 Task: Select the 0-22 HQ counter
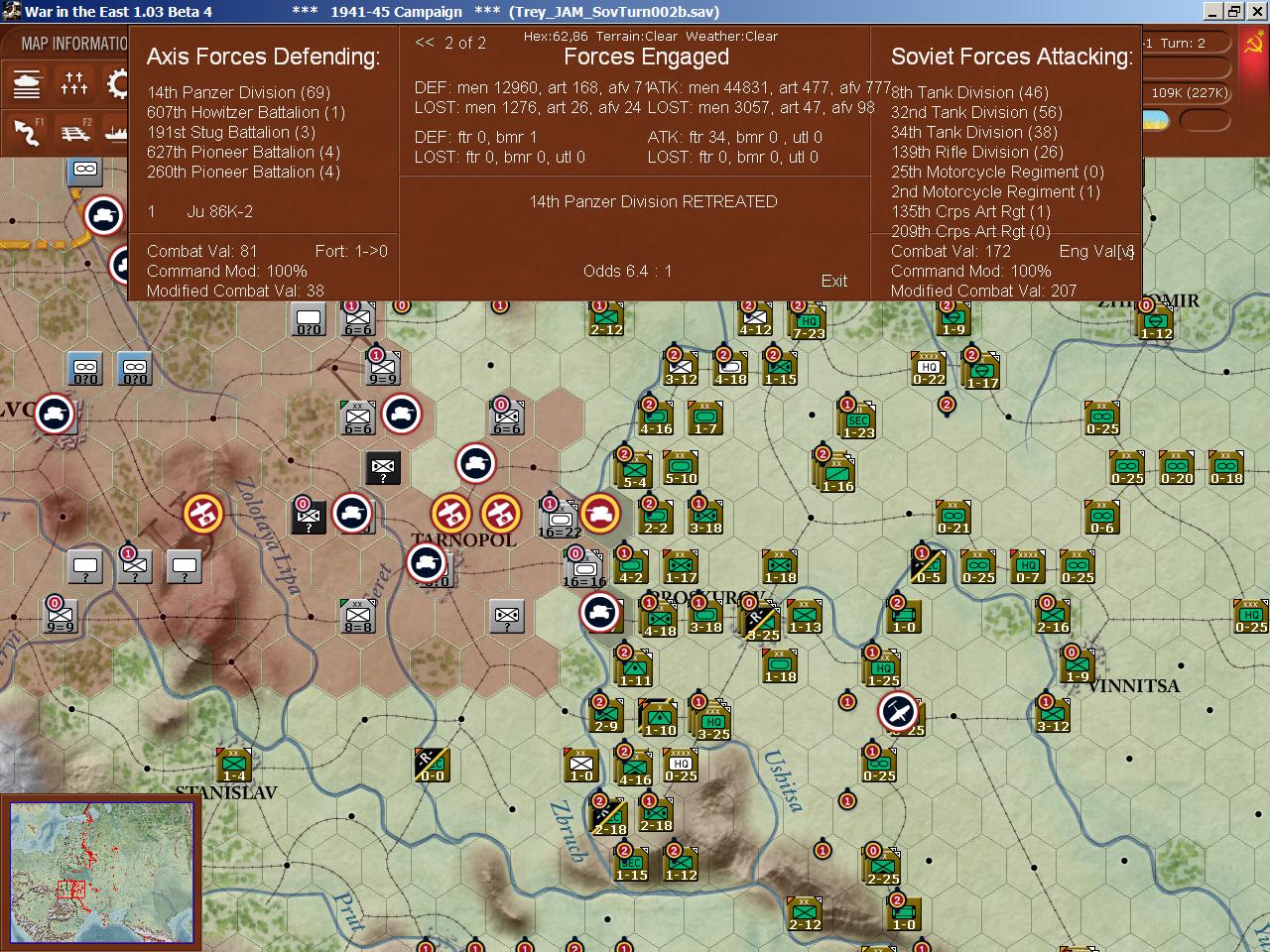pos(929,367)
